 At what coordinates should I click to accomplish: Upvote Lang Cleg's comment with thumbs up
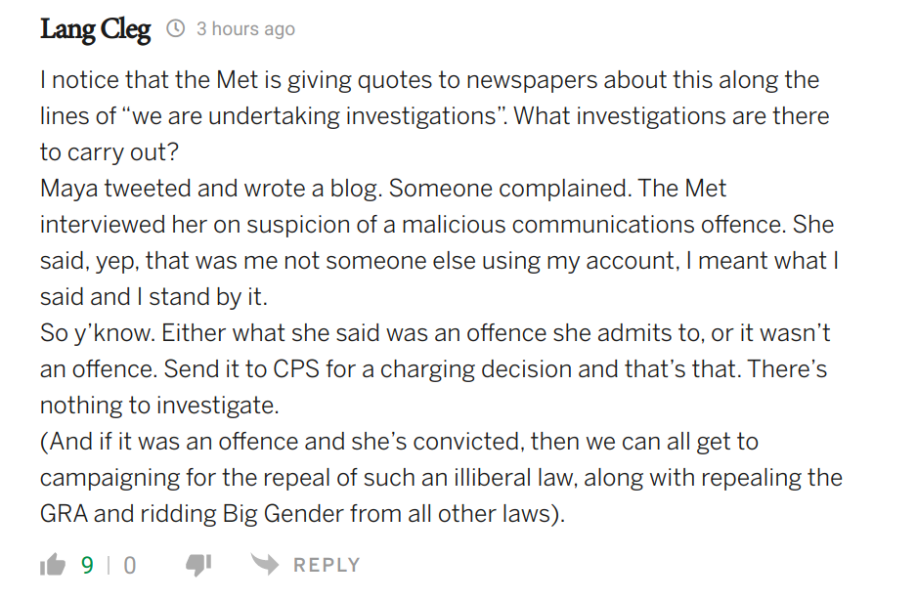click(52, 566)
